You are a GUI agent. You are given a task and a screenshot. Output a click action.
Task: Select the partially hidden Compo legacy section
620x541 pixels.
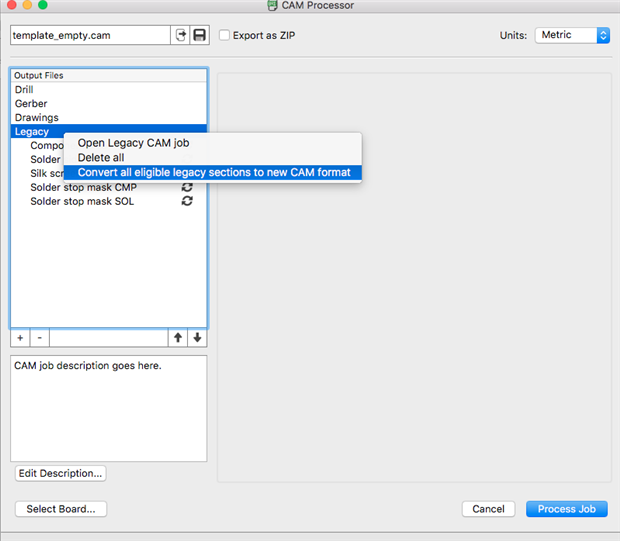coord(46,146)
